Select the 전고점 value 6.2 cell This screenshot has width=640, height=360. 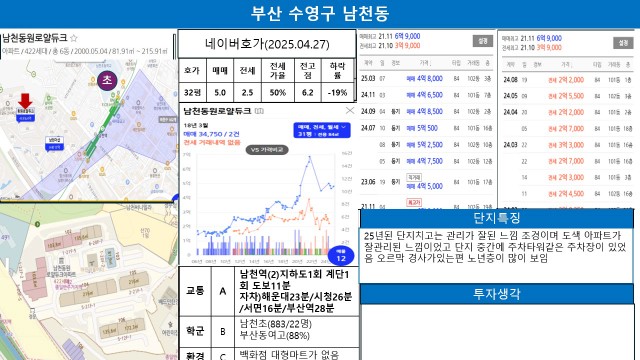coord(308,93)
